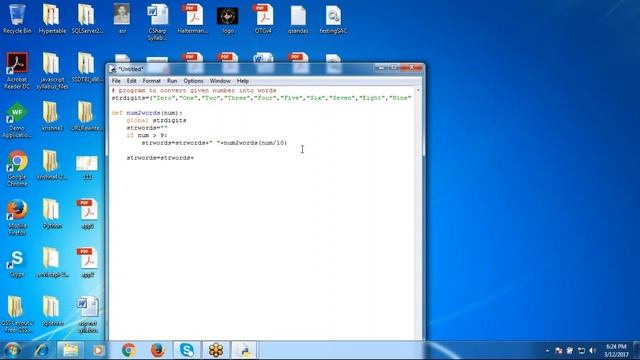The width and height of the screenshot is (640, 360).
Task: Select the sqlserver folder on desktop
Action: pos(52,311)
